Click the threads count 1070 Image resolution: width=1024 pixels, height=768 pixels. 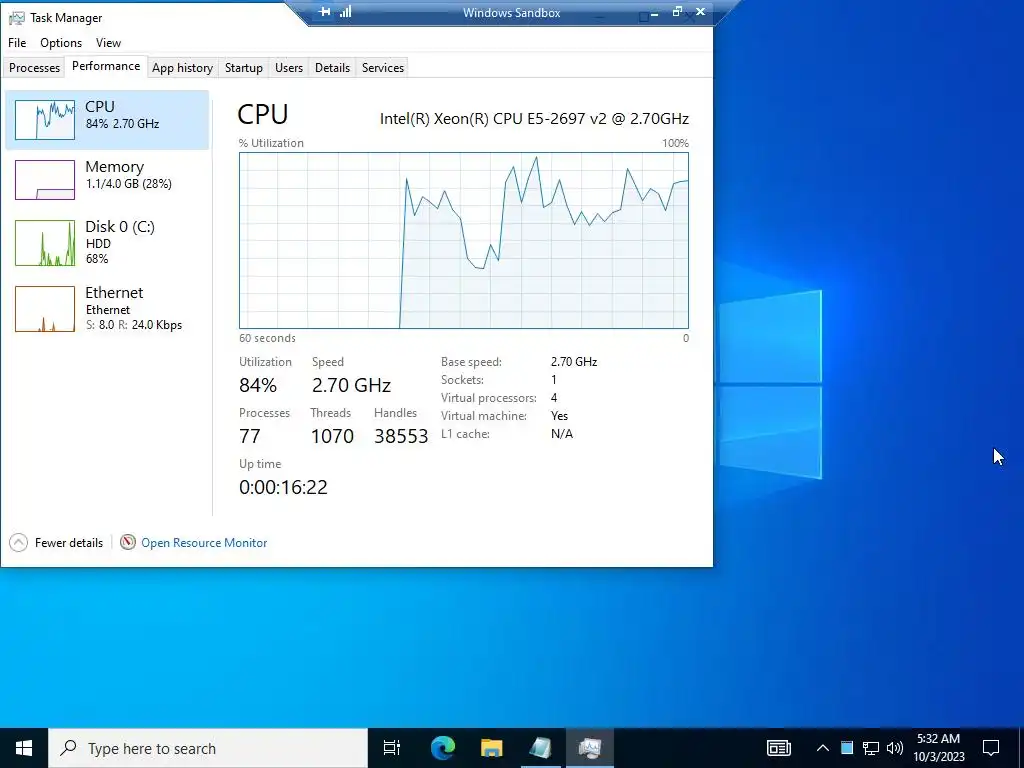point(332,436)
